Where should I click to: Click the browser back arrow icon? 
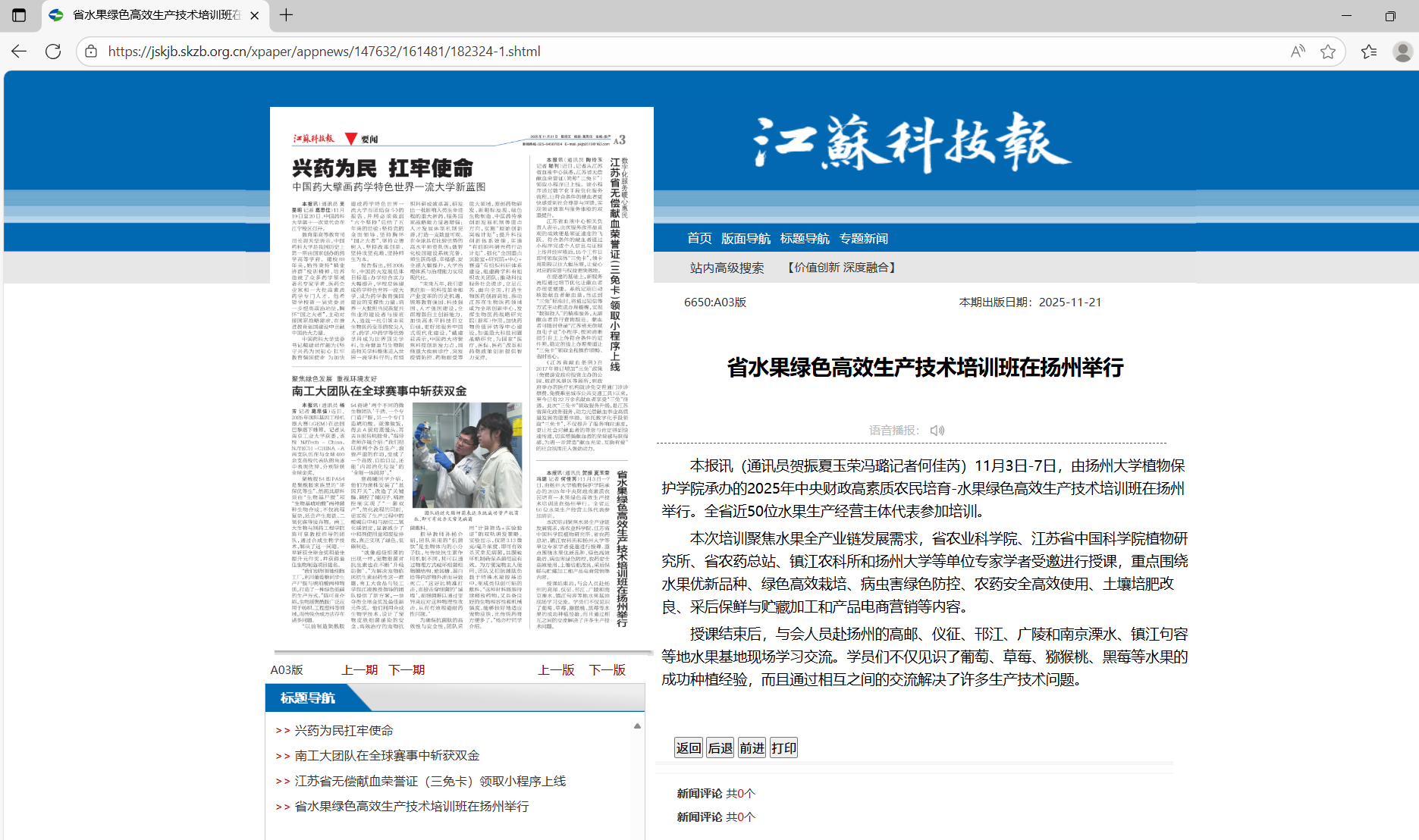click(19, 52)
